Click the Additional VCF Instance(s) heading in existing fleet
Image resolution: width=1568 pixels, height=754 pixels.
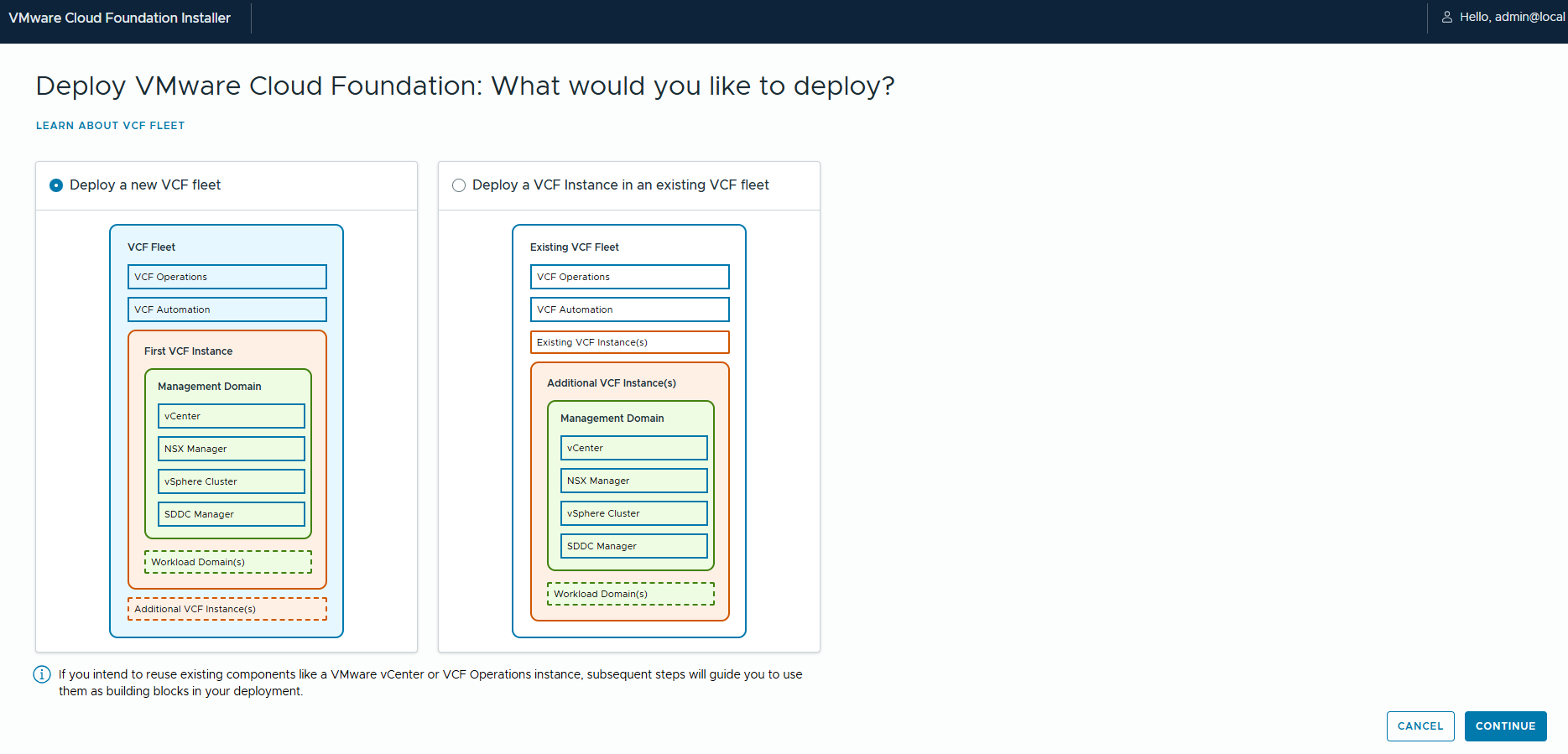point(611,383)
